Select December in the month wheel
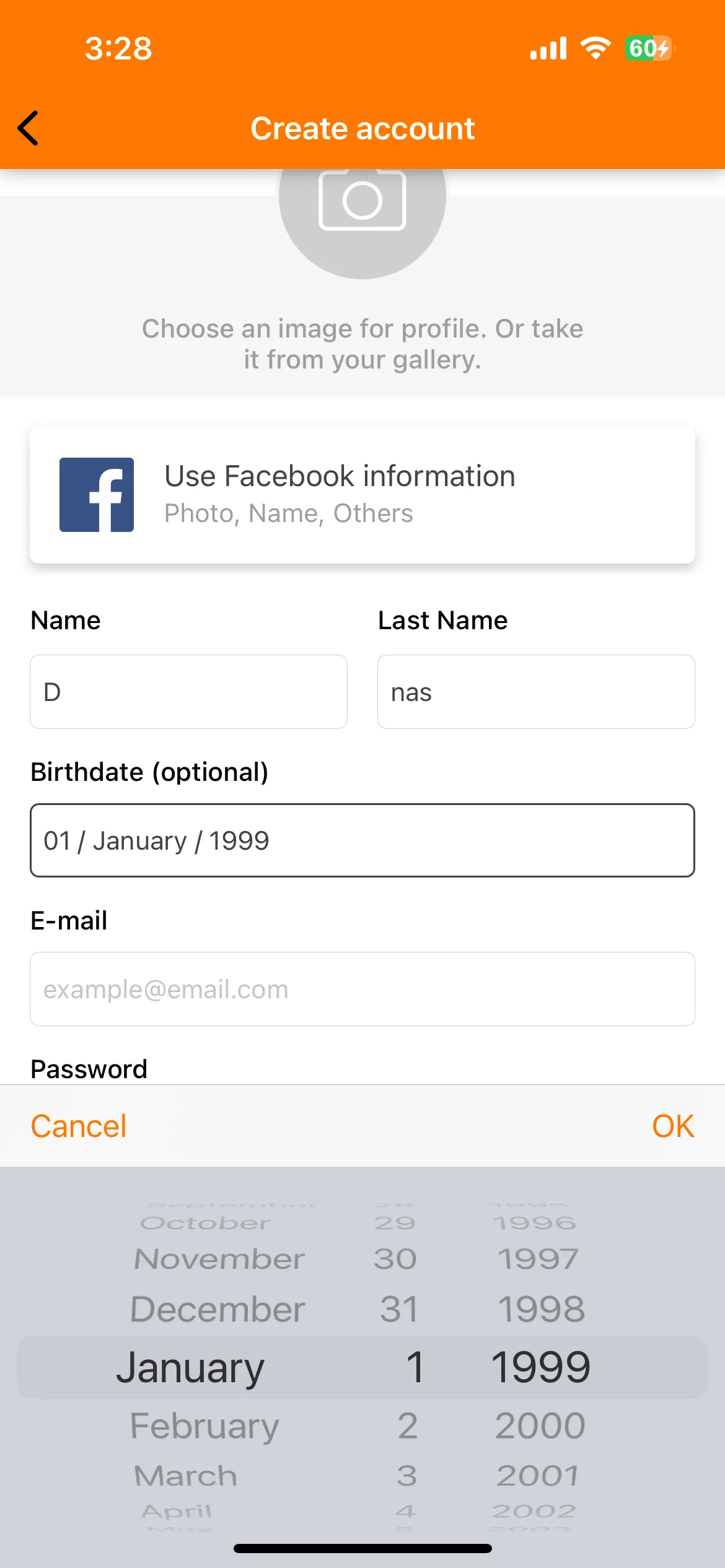Image resolution: width=725 pixels, height=1568 pixels. point(217,1309)
